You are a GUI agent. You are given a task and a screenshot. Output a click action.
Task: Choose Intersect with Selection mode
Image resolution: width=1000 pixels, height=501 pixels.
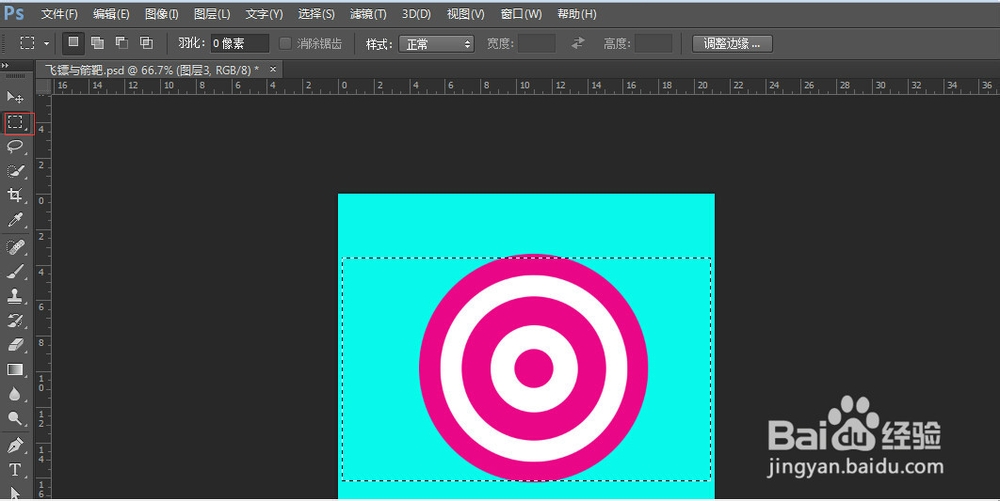(x=147, y=43)
